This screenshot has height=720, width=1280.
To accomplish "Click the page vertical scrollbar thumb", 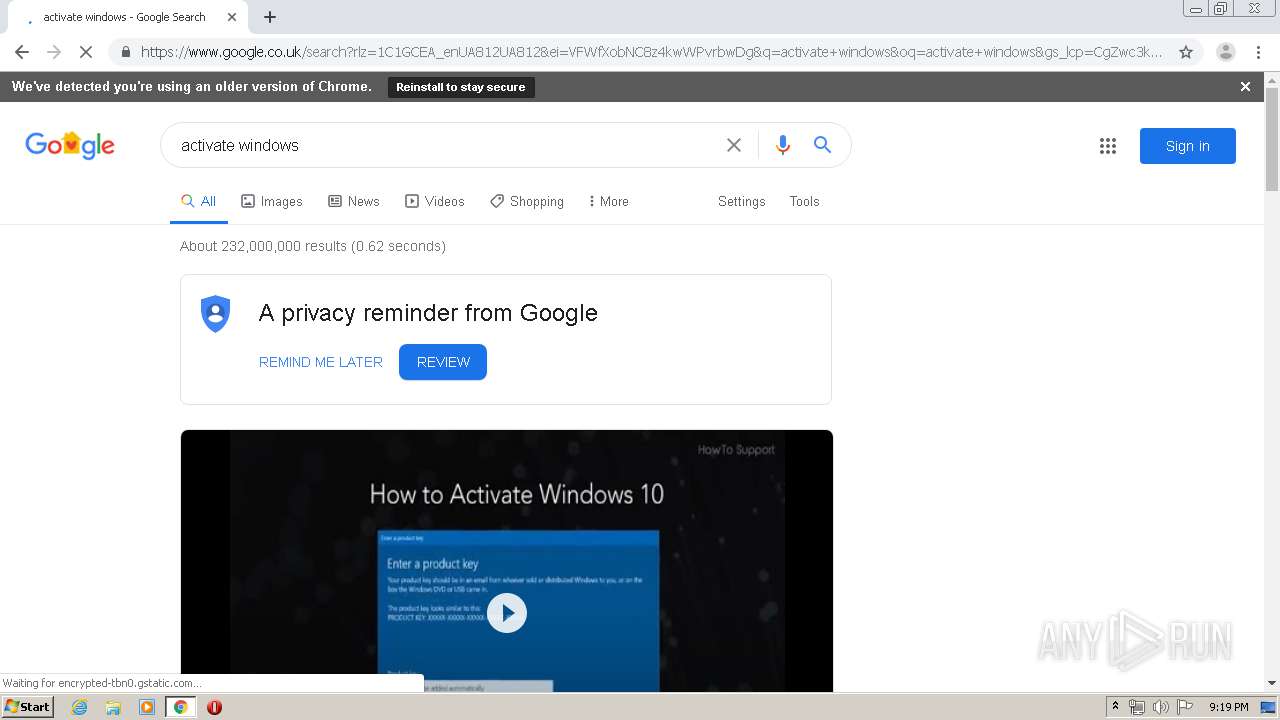I will (x=1272, y=139).
